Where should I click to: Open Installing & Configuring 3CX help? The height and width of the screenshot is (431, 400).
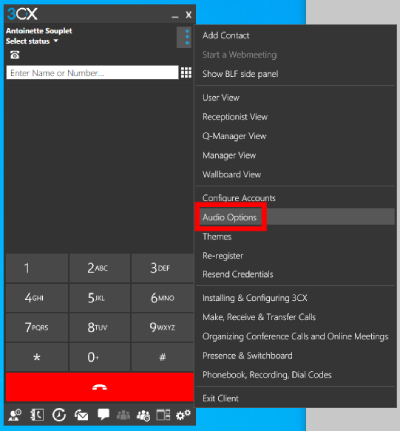[x=295, y=298]
